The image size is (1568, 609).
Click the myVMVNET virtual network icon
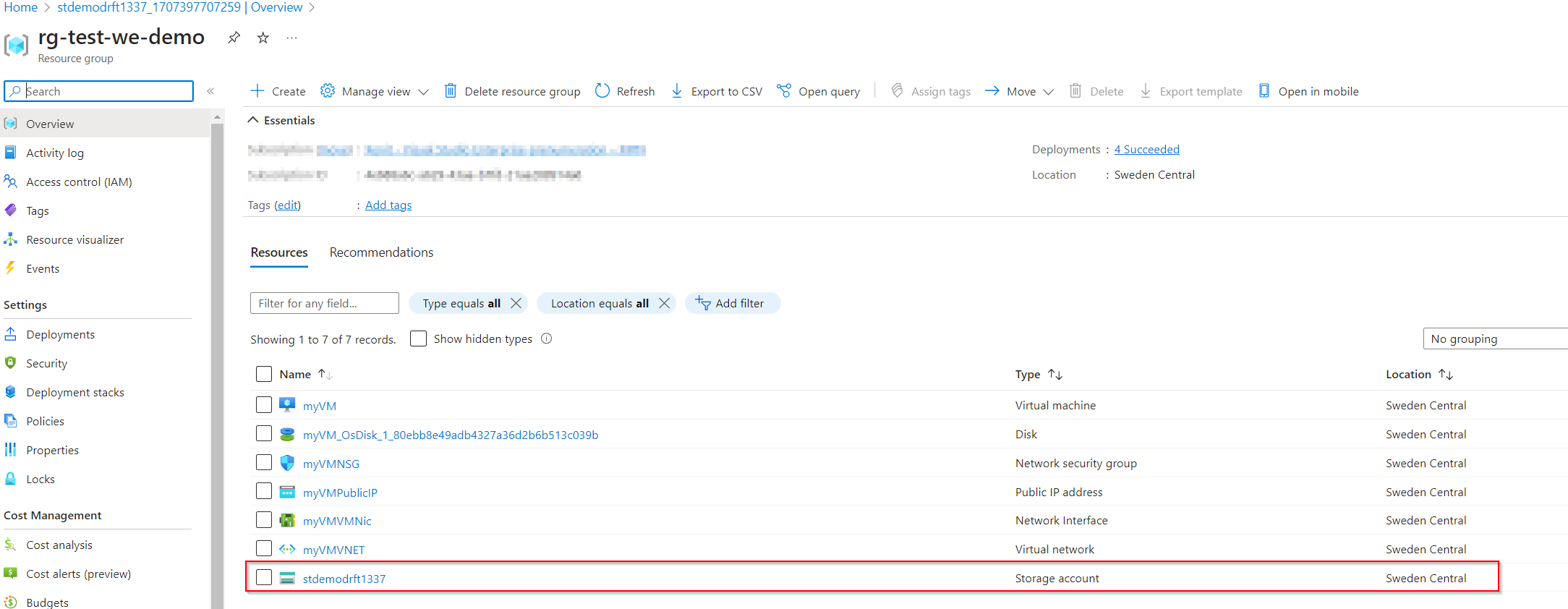tap(287, 549)
